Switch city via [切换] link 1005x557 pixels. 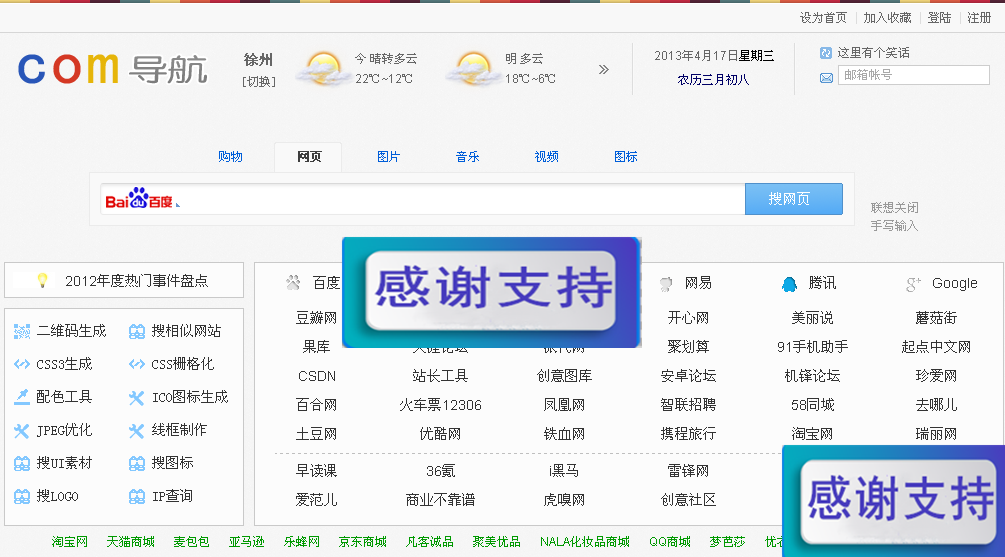(x=258, y=82)
